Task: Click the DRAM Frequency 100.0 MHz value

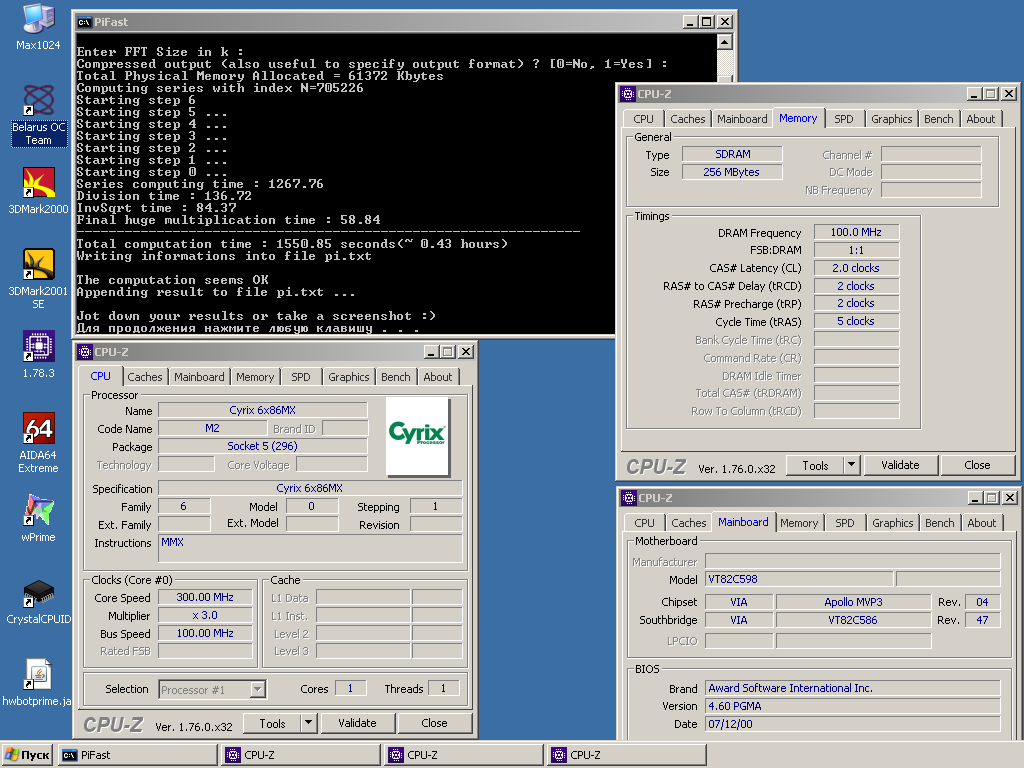Action: [856, 232]
